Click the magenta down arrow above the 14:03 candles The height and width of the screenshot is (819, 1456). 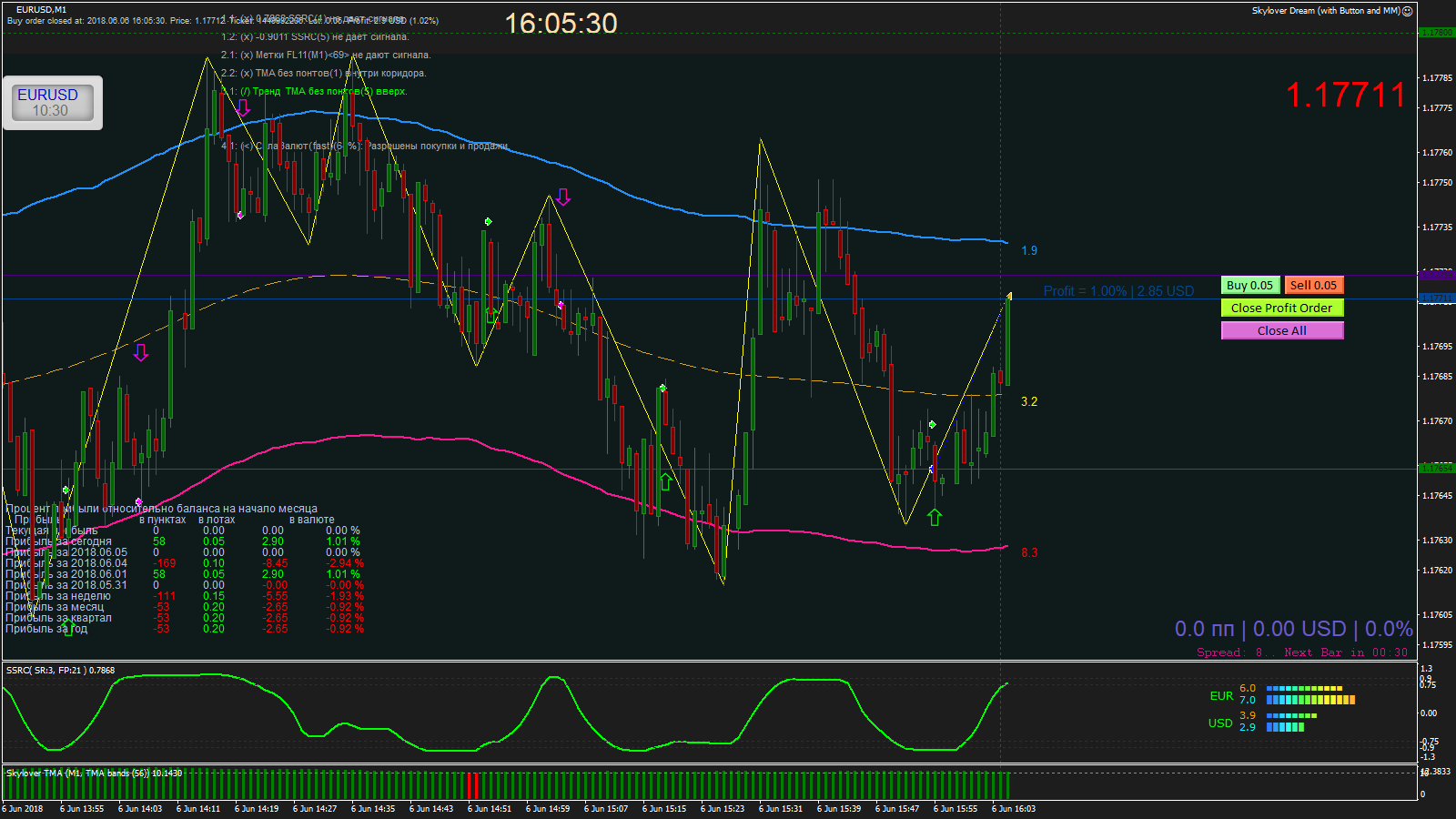141,352
